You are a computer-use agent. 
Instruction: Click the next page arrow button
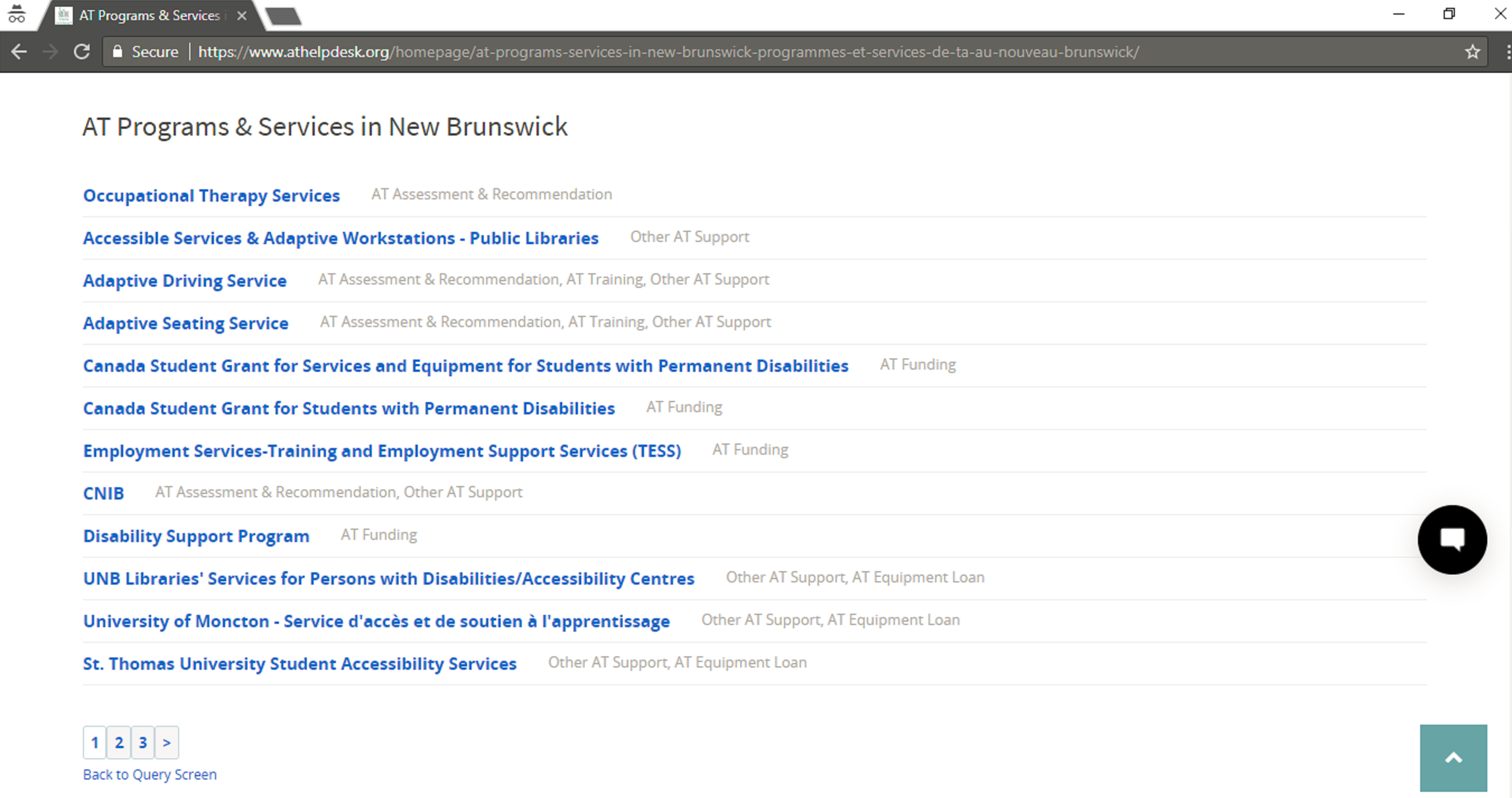[x=167, y=742]
